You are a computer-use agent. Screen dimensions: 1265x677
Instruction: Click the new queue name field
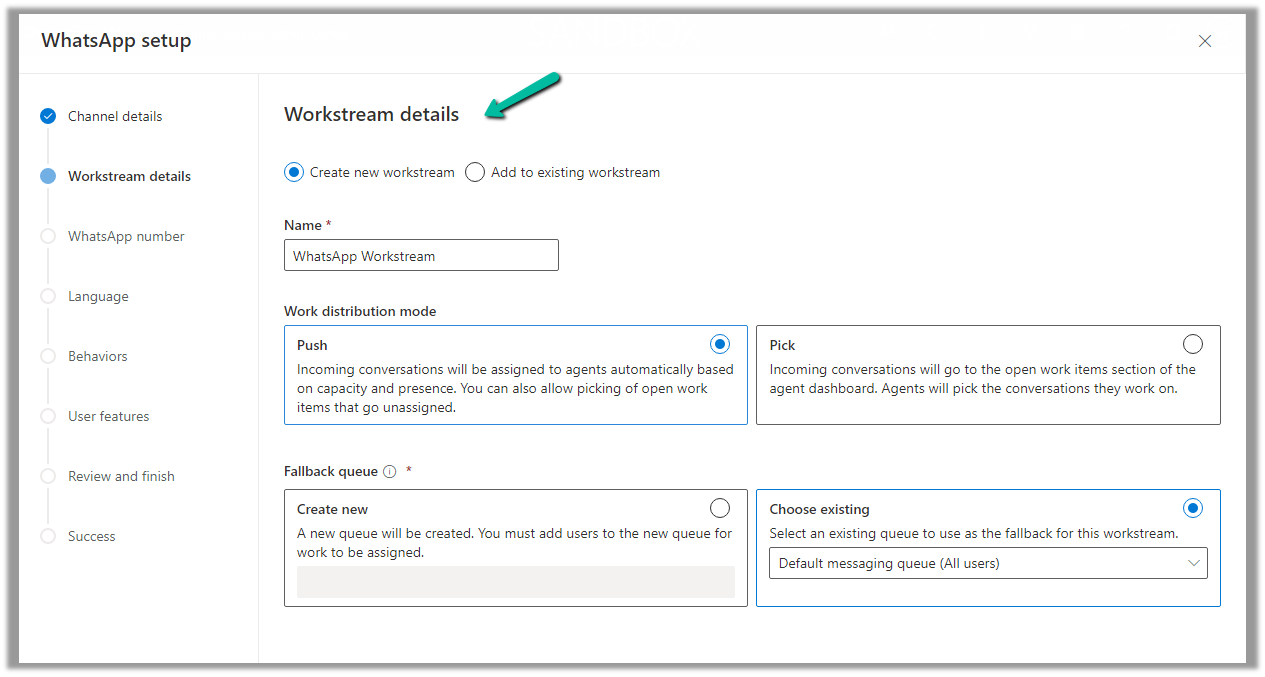(515, 582)
